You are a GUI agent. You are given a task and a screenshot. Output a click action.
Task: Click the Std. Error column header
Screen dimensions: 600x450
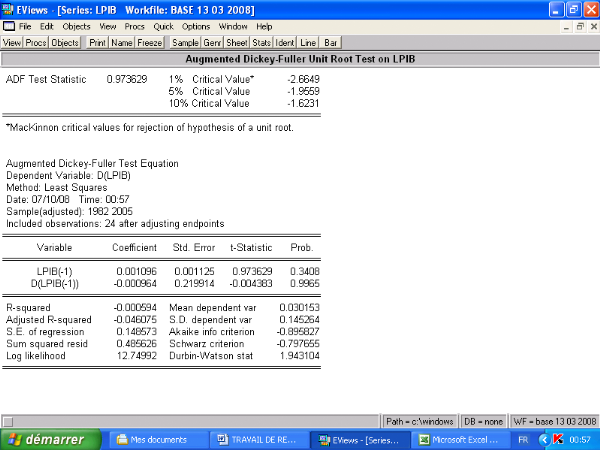[194, 248]
